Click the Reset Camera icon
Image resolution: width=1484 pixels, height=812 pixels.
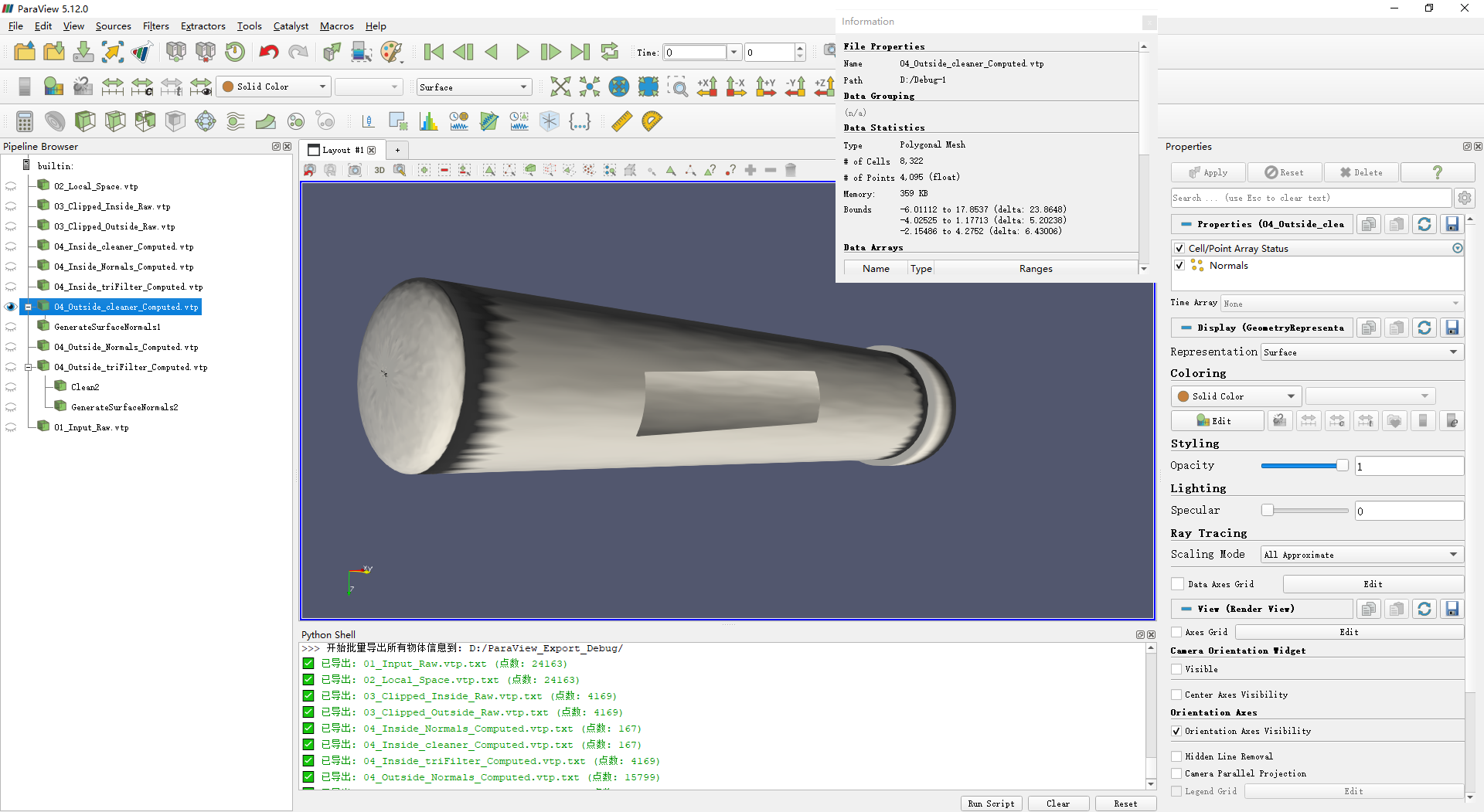(x=560, y=87)
